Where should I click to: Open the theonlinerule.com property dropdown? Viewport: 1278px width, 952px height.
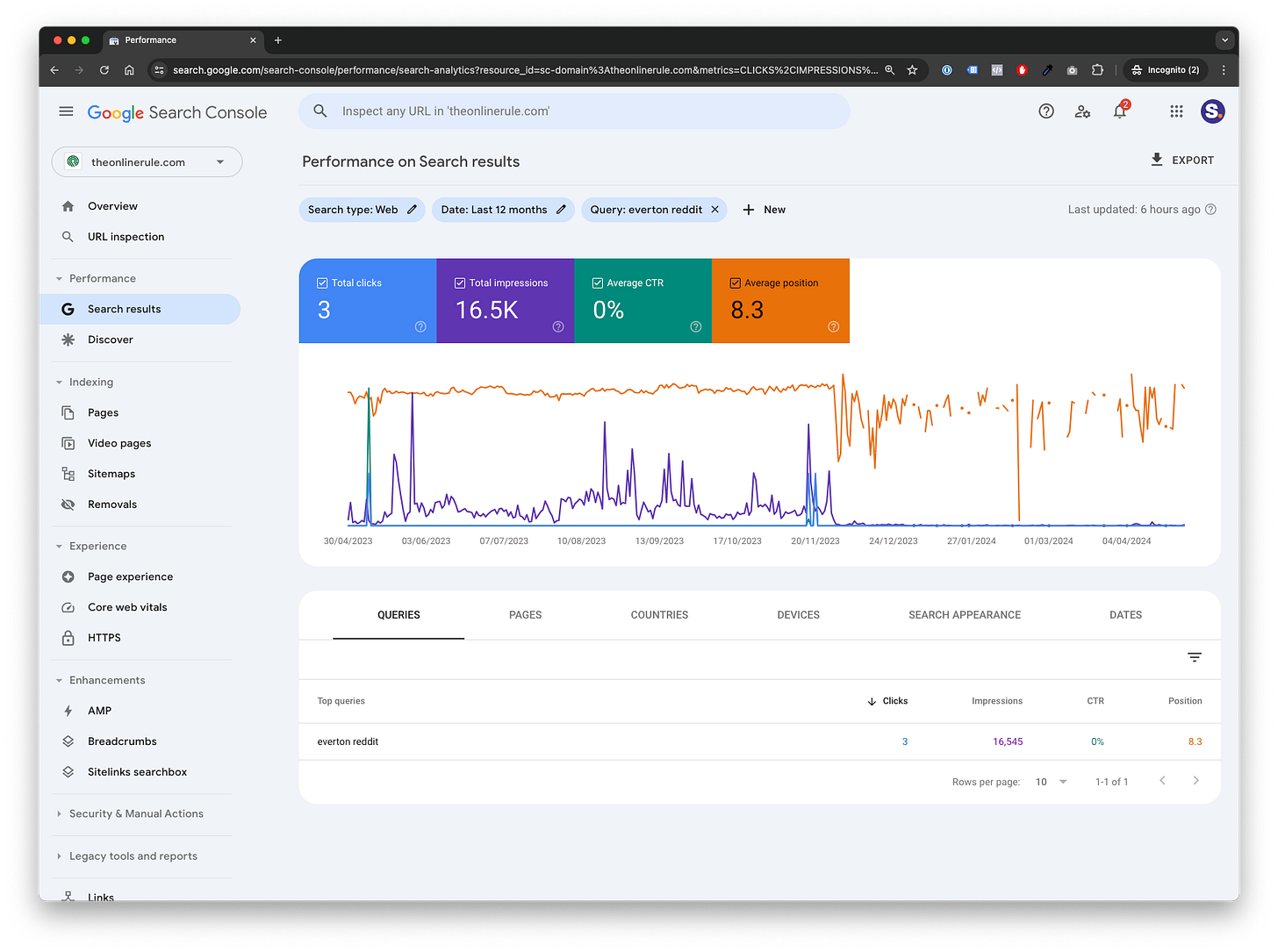pyautogui.click(x=147, y=162)
